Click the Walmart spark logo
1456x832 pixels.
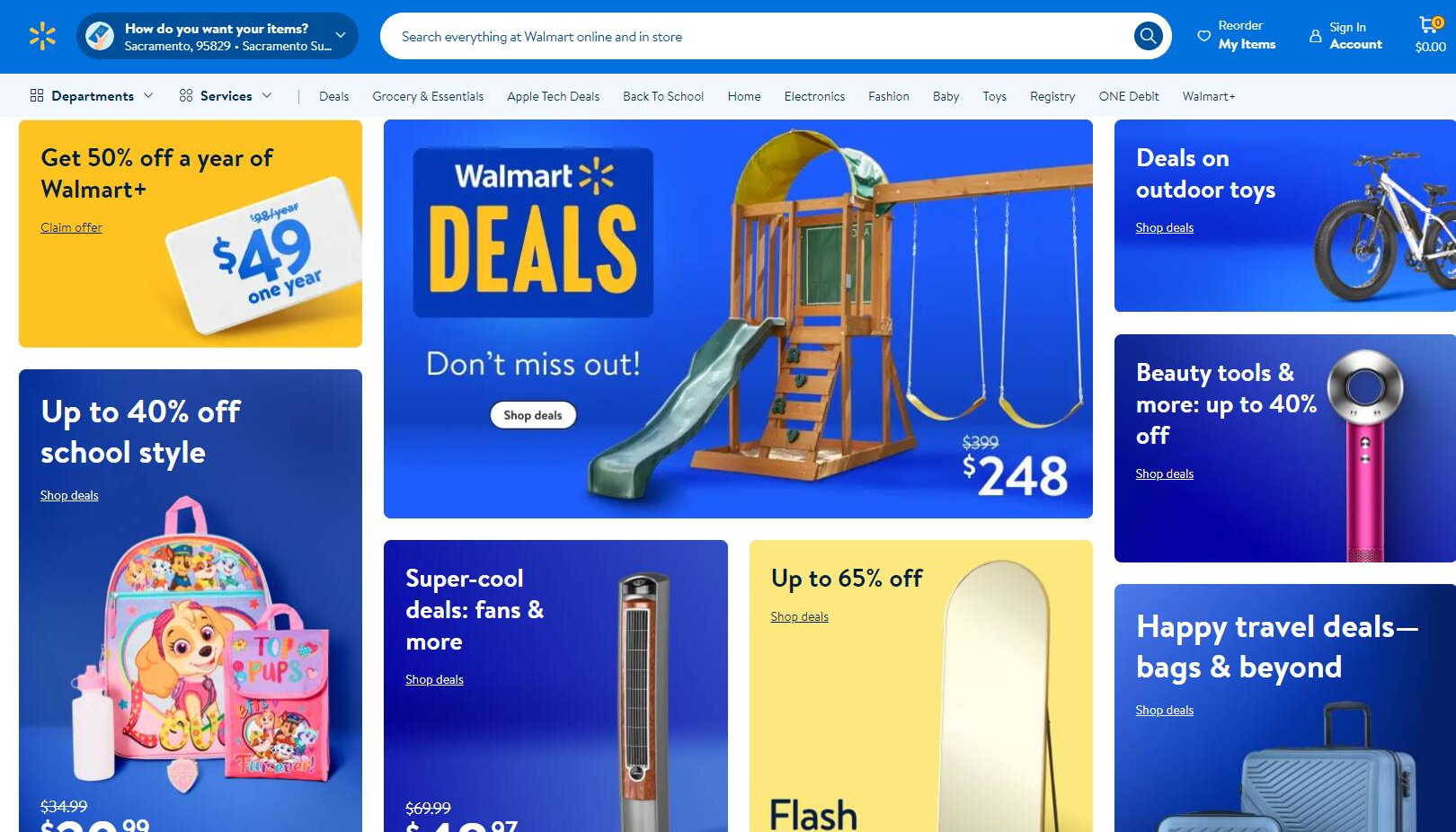(42, 37)
